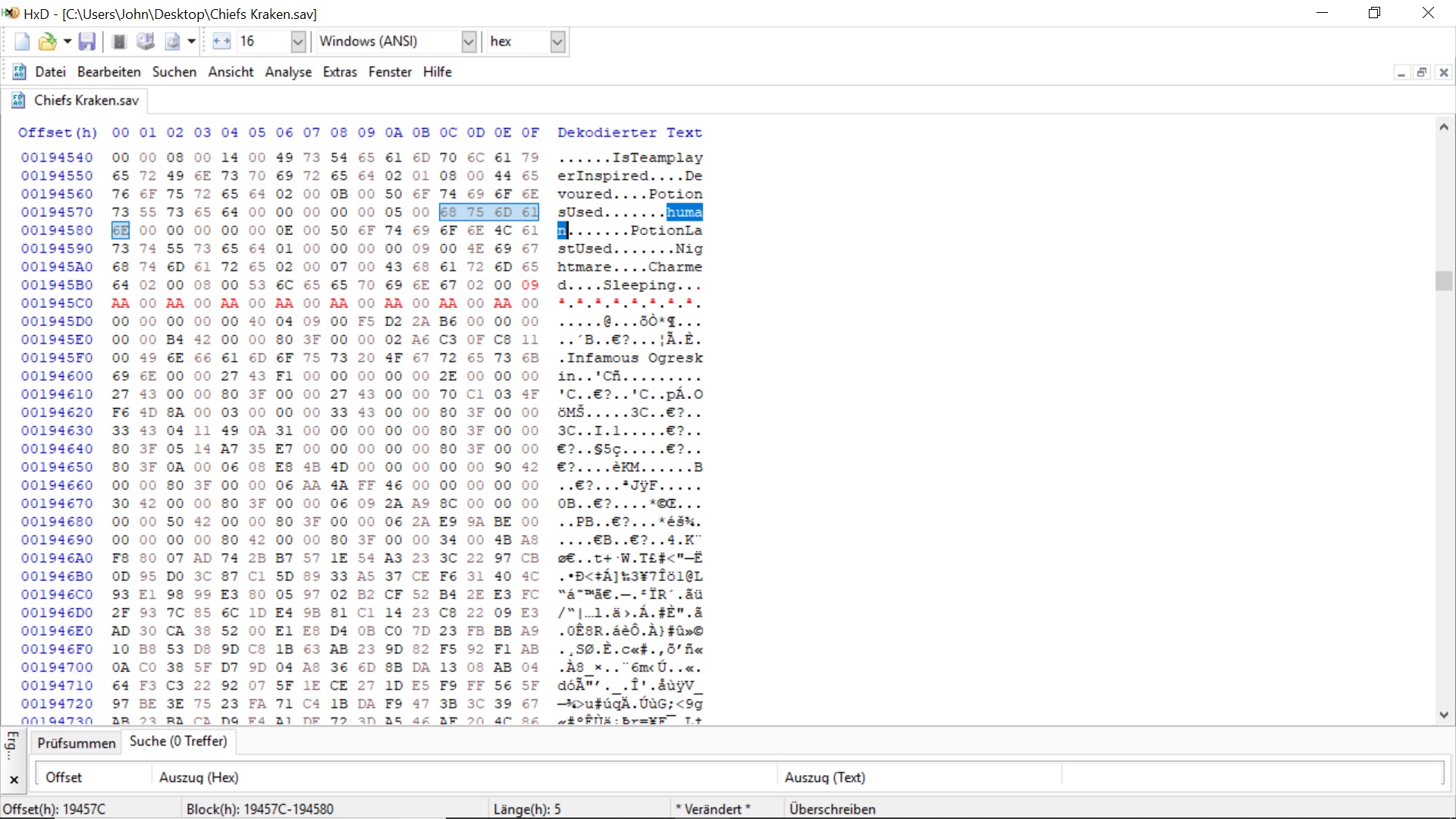The height and width of the screenshot is (819, 1456).
Task: Click the Offset column header in results
Action: [x=64, y=777]
